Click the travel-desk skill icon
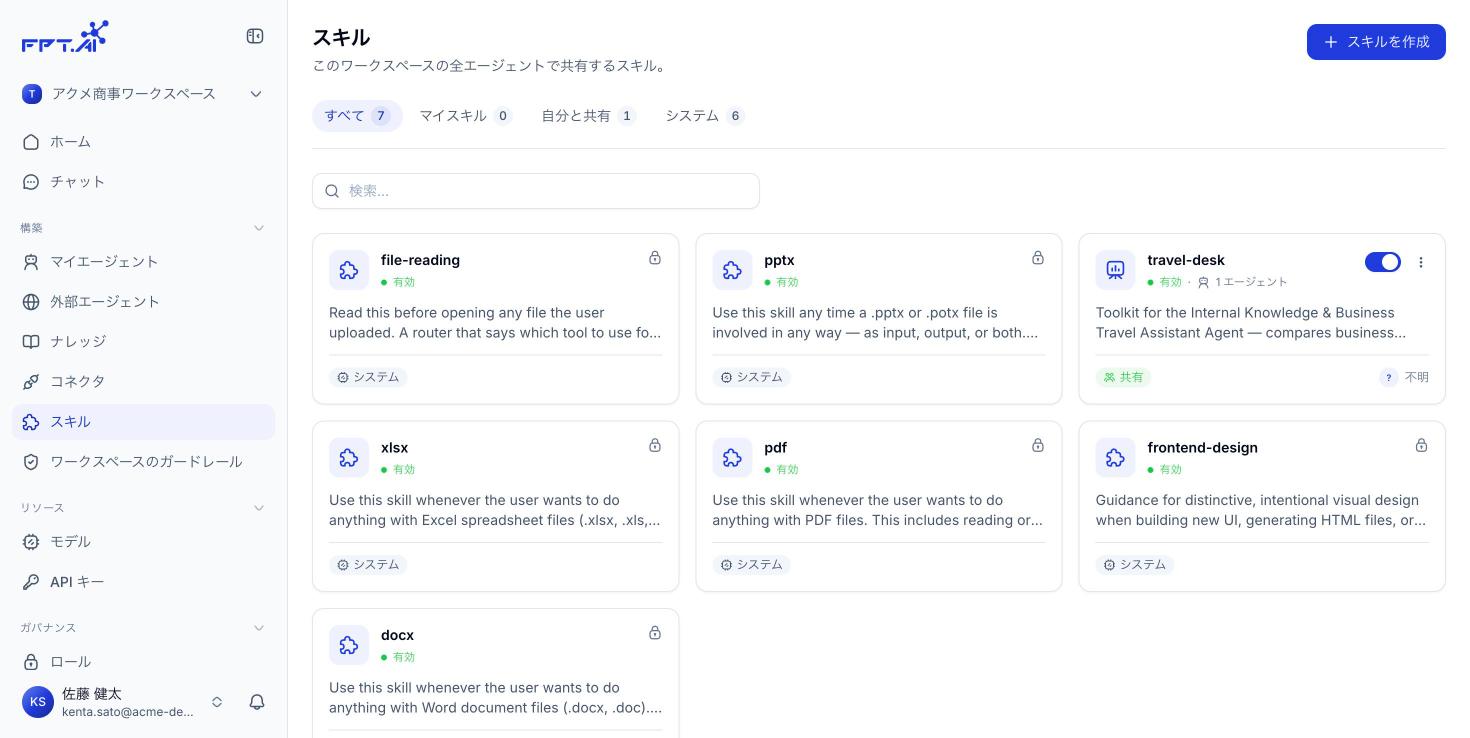Viewport: 1470px width, 738px height. click(1115, 270)
